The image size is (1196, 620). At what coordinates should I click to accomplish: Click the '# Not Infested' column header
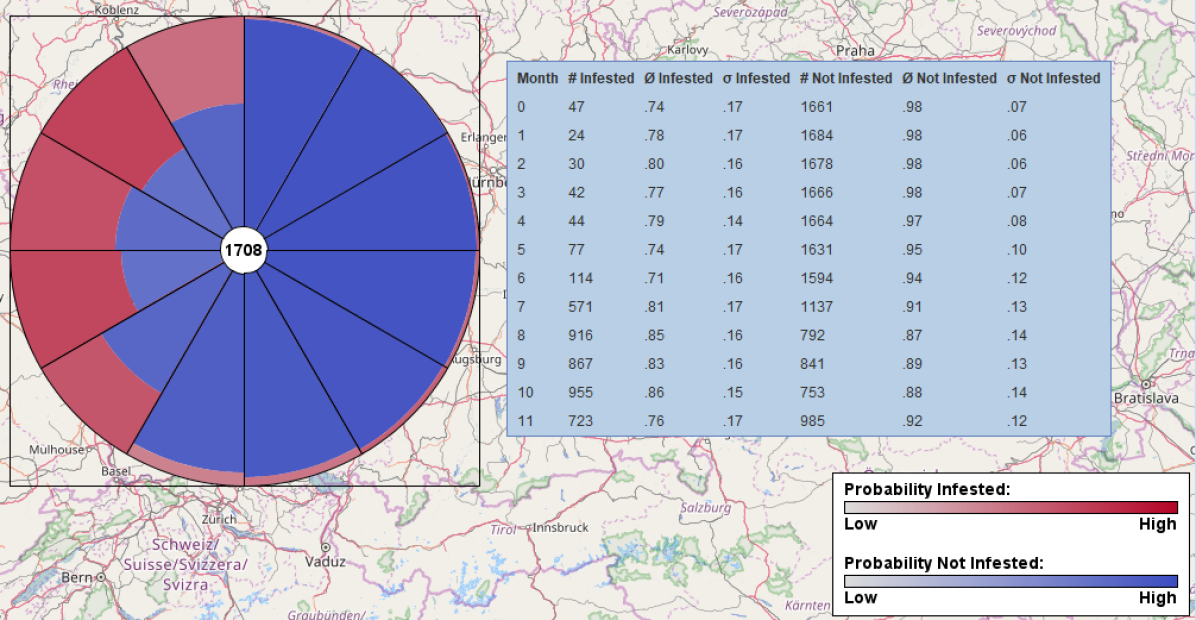coord(845,78)
